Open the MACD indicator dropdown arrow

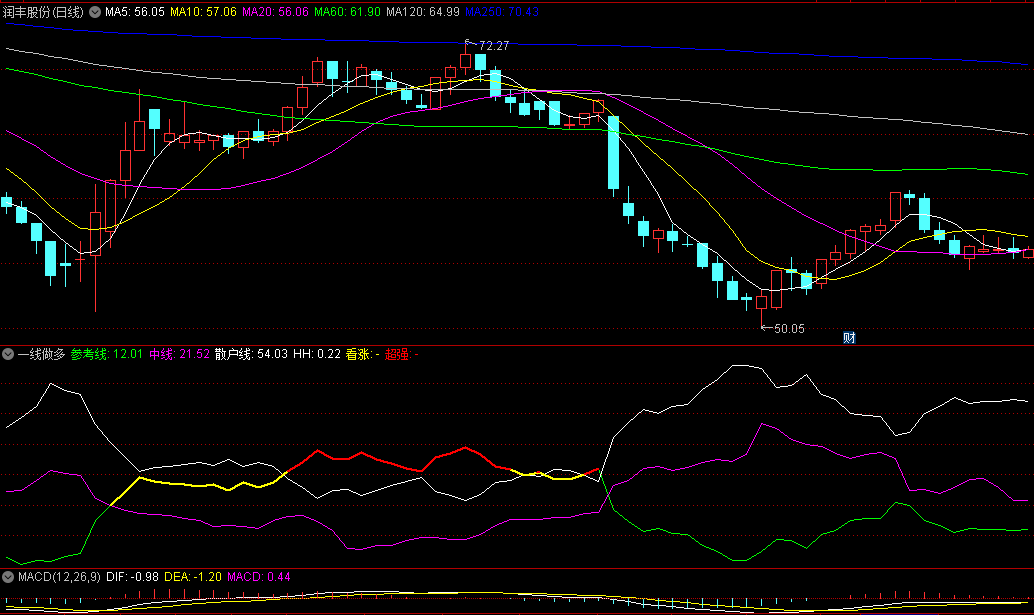(x=8, y=577)
